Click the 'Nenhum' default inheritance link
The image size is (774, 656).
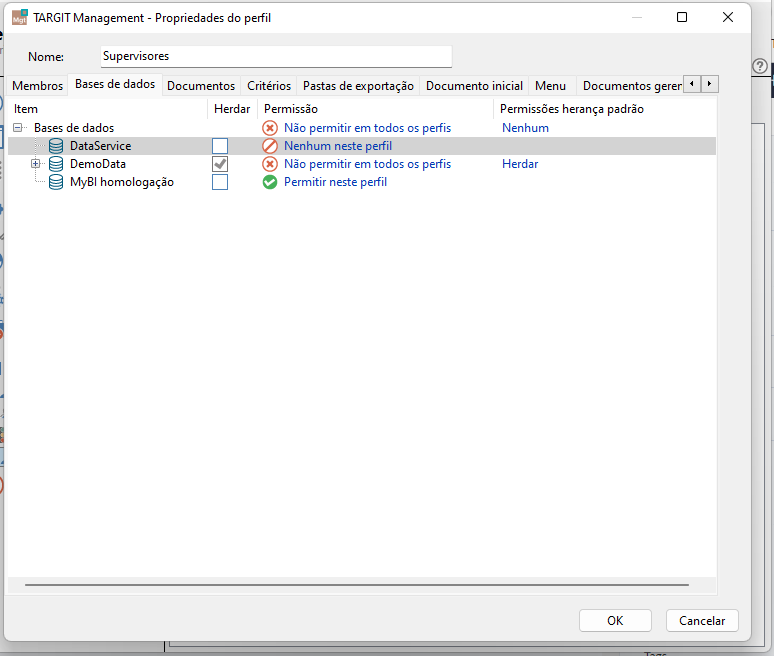(x=525, y=128)
